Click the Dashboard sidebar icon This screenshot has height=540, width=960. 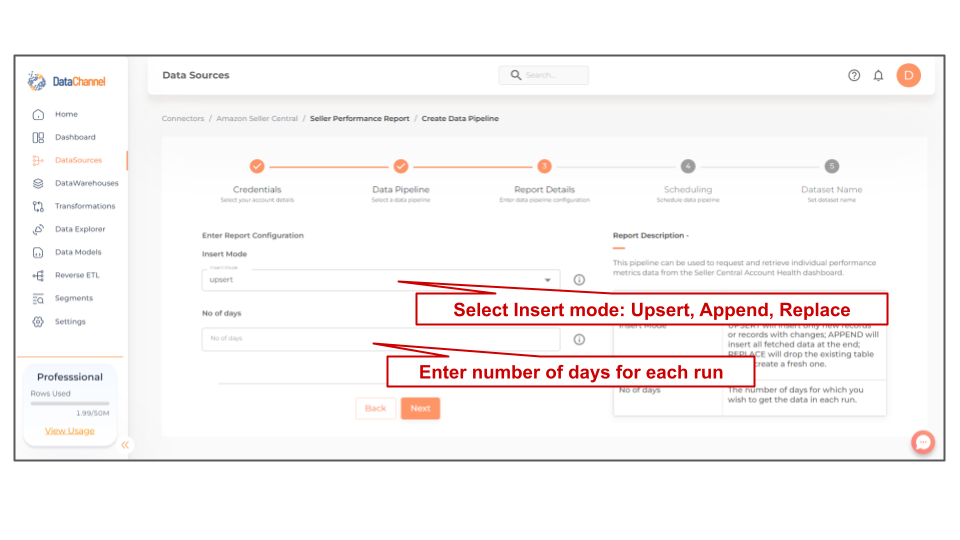[x=38, y=138]
